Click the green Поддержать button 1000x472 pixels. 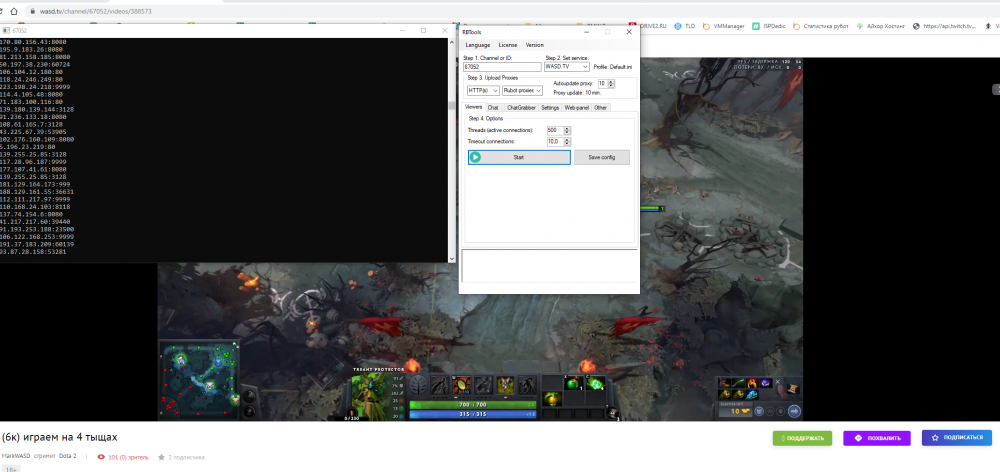[x=802, y=438]
